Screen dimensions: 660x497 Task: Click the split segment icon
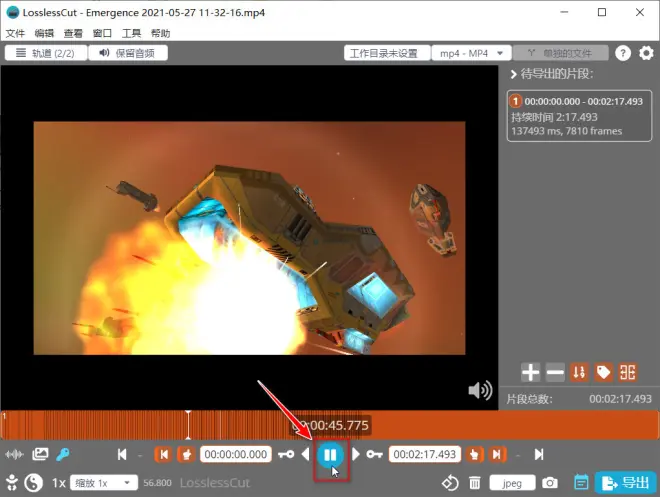coord(628,372)
